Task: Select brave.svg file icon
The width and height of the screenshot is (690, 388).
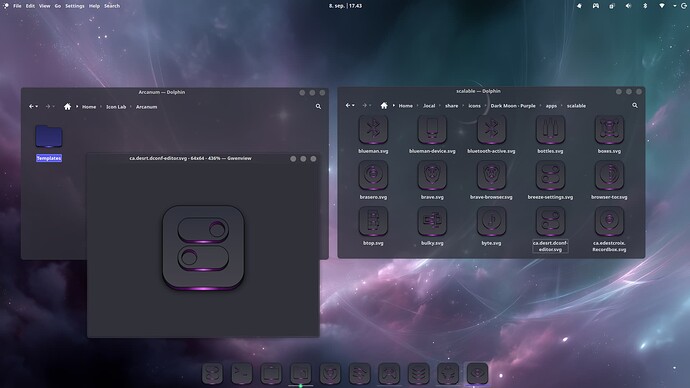Action: (432, 176)
